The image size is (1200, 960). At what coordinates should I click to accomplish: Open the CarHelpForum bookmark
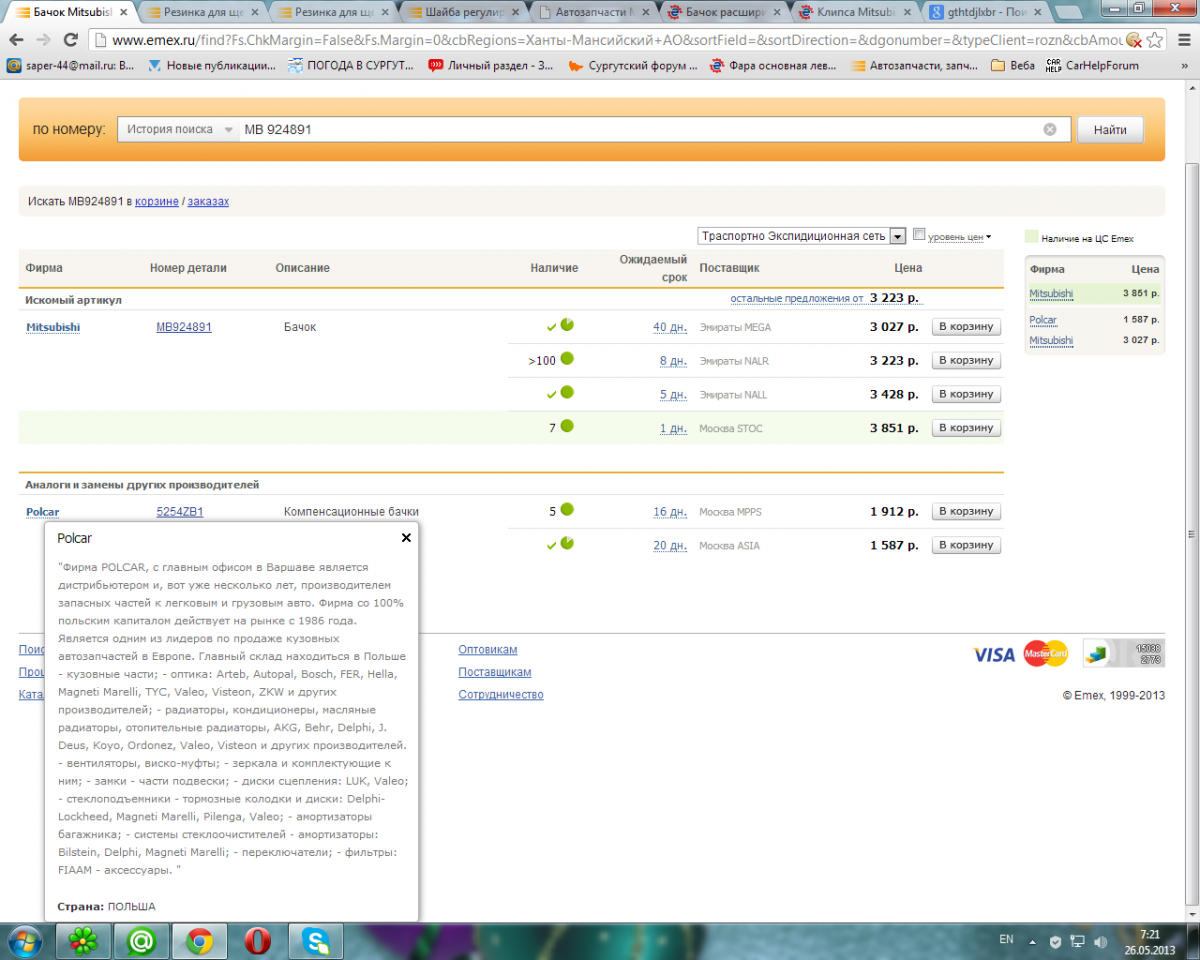1092,66
